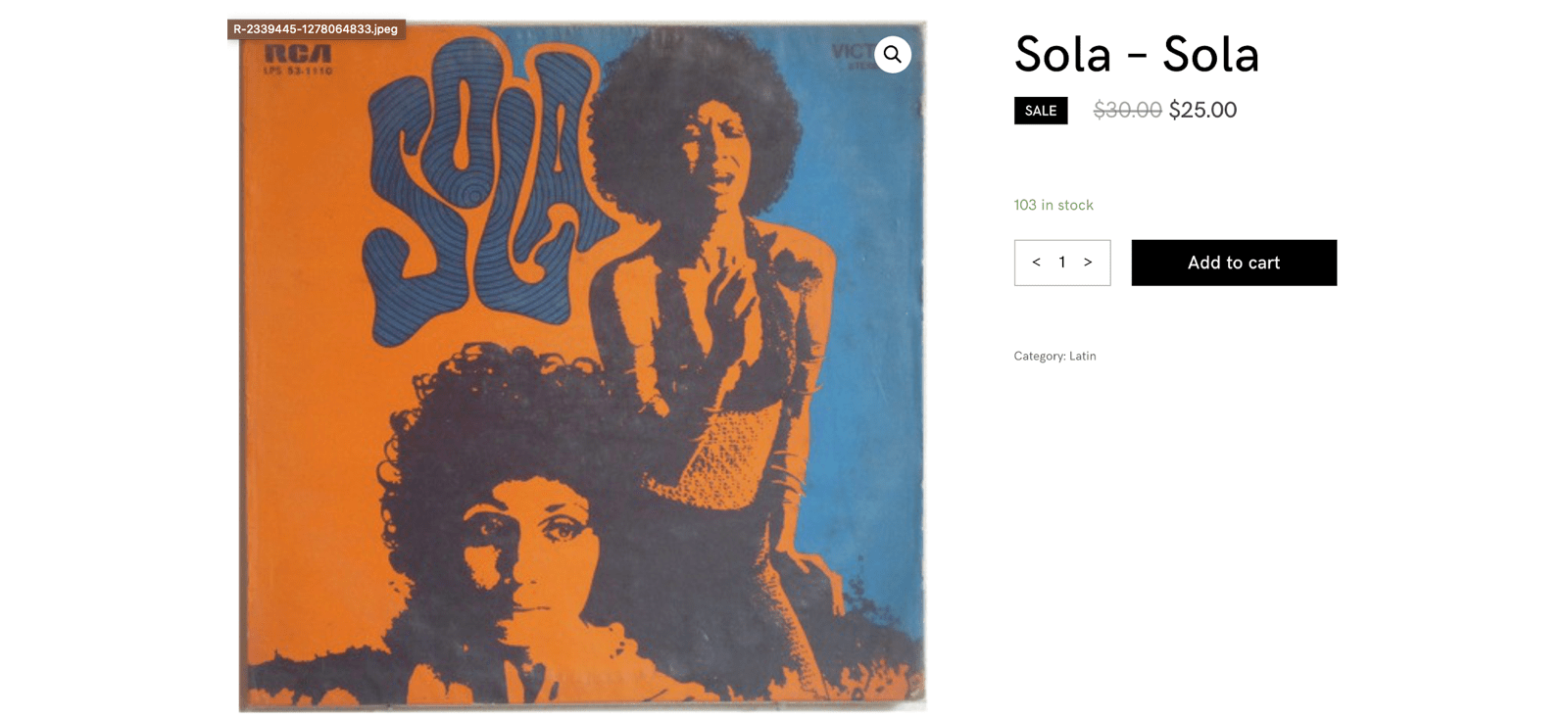The image size is (1568, 719).
Task: Increase quantity with the right arrow
Action: pyautogui.click(x=1088, y=263)
